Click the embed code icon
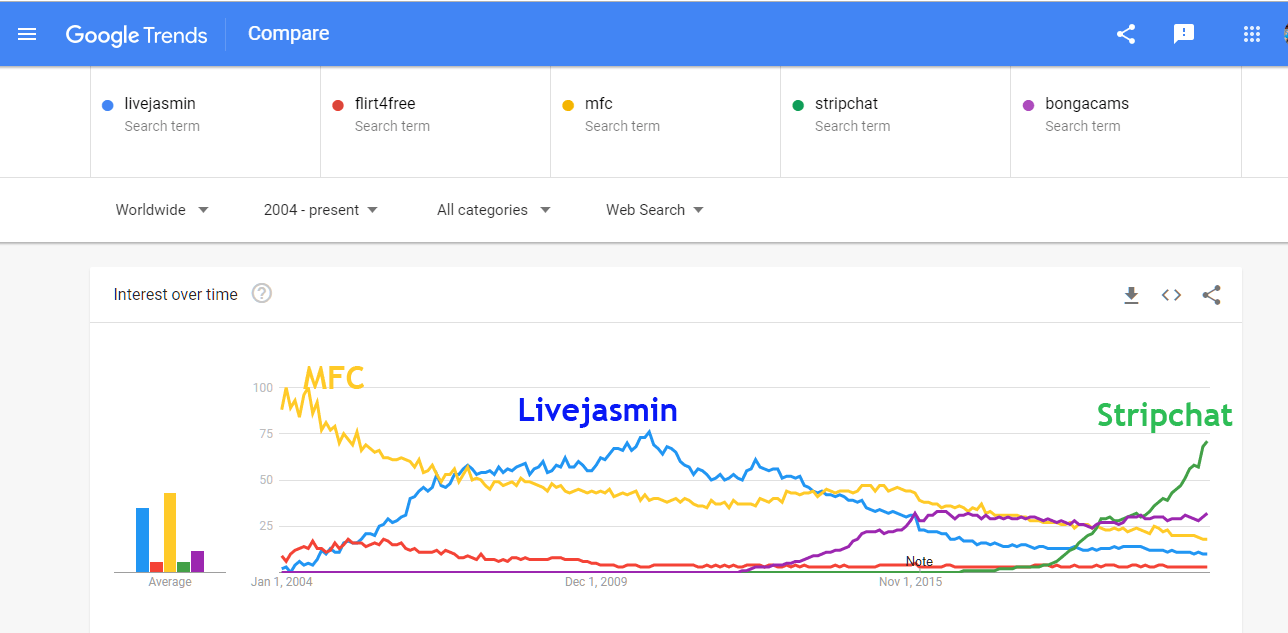Image resolution: width=1288 pixels, height=633 pixels. click(1171, 295)
